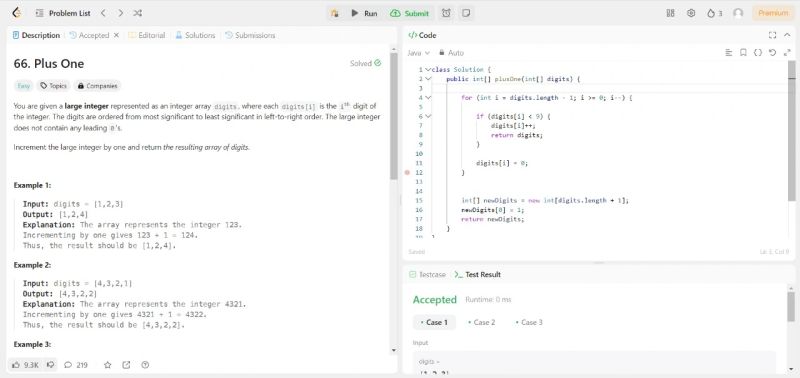Screen dimensions: 800x378
Task: Toggle the breakpoint at line 12
Action: pyautogui.click(x=407, y=172)
